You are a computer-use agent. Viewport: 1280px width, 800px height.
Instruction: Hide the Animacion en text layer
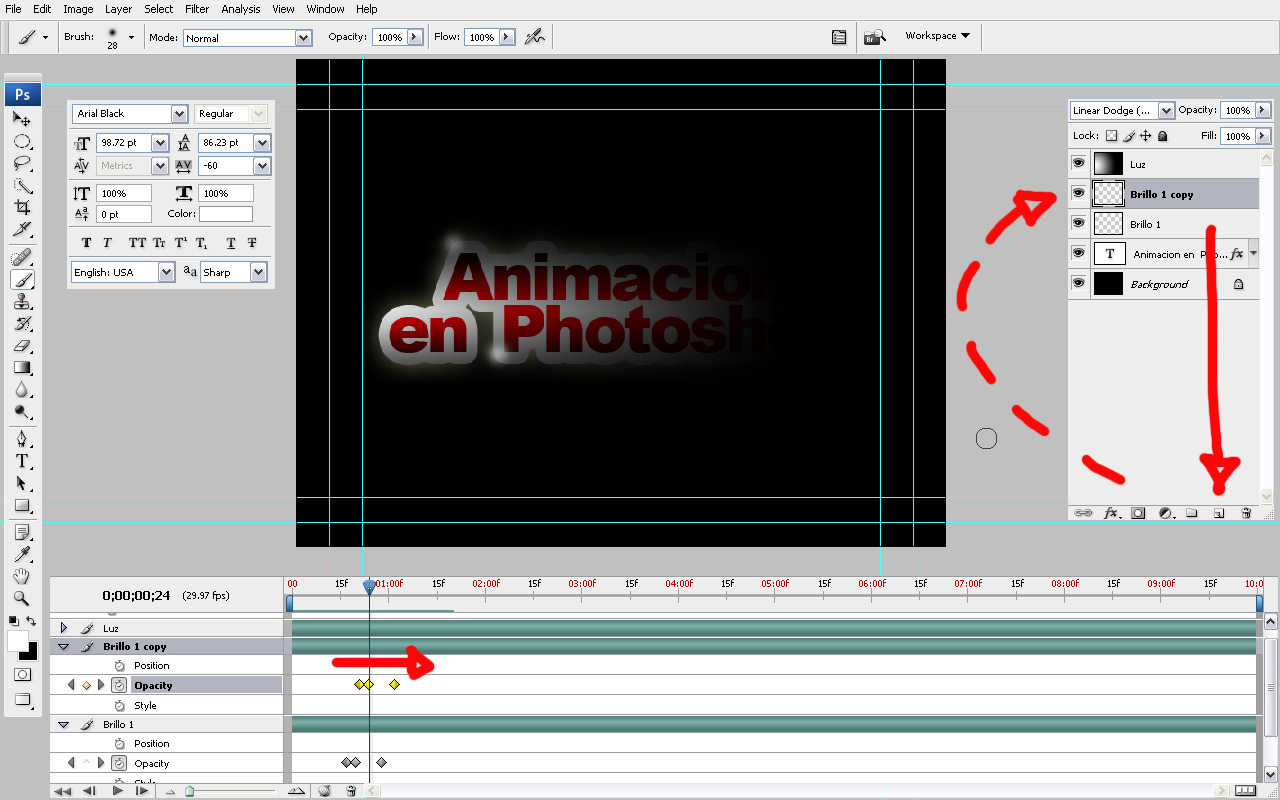click(1078, 253)
